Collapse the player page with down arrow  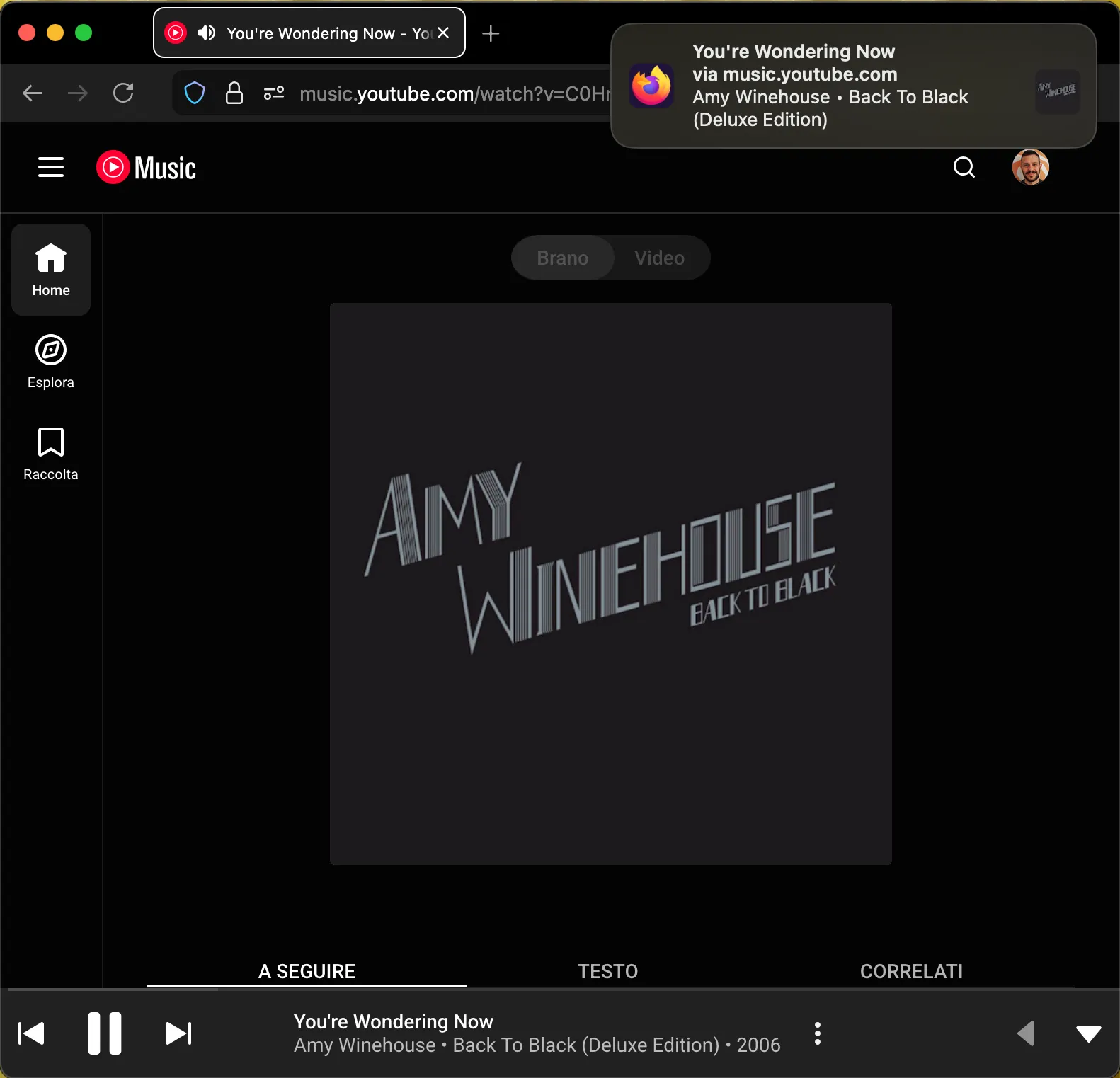(1088, 1034)
